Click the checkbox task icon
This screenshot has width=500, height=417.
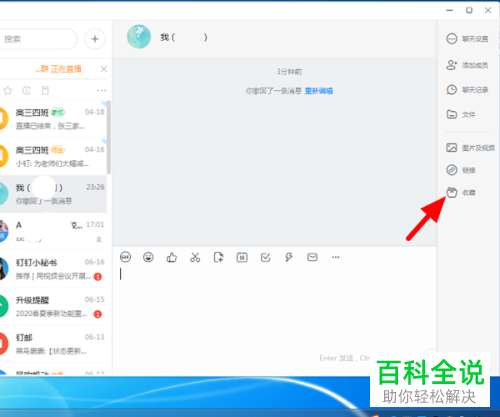(265, 257)
